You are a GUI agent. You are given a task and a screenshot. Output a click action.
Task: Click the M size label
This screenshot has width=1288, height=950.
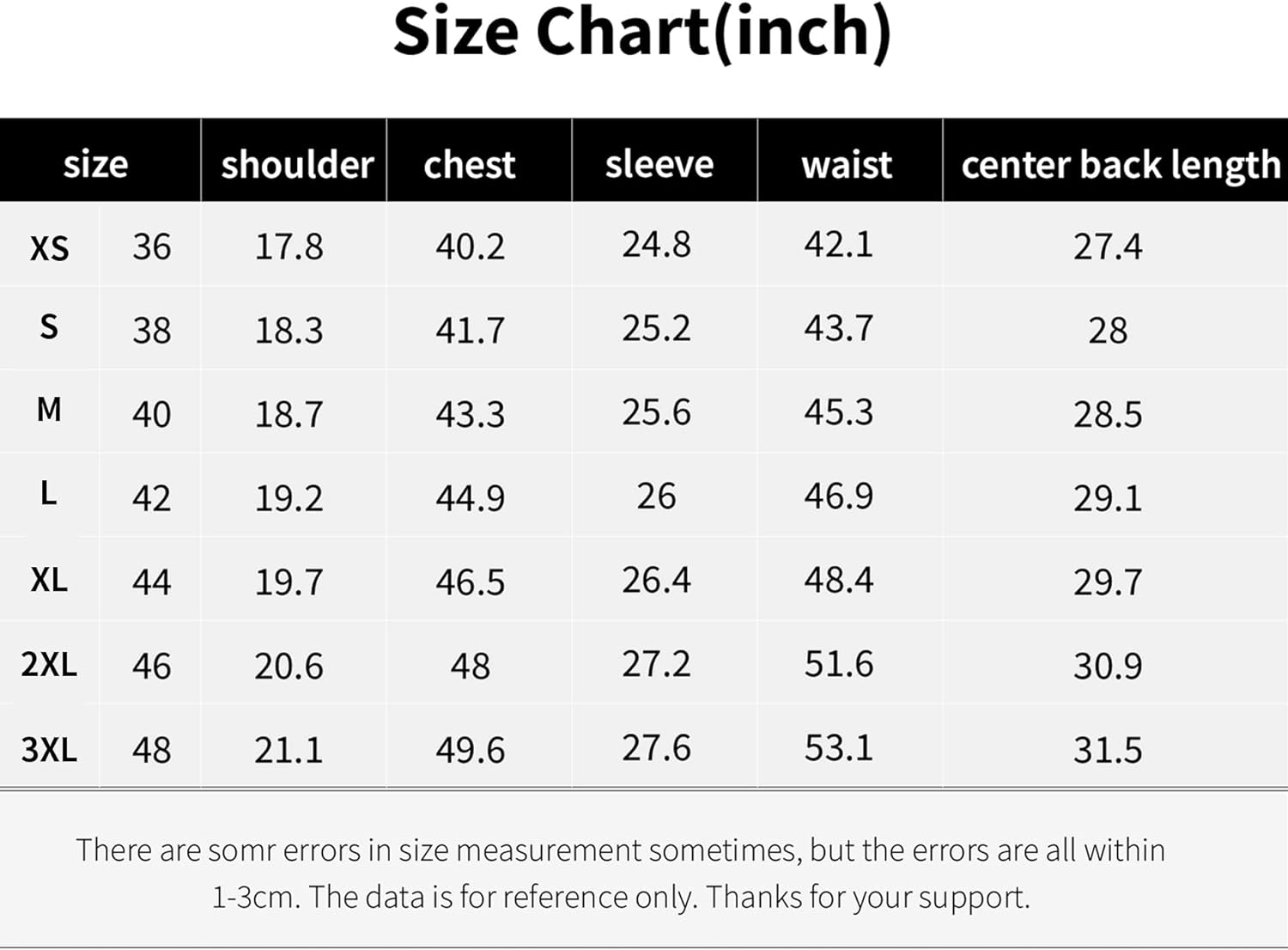point(49,410)
